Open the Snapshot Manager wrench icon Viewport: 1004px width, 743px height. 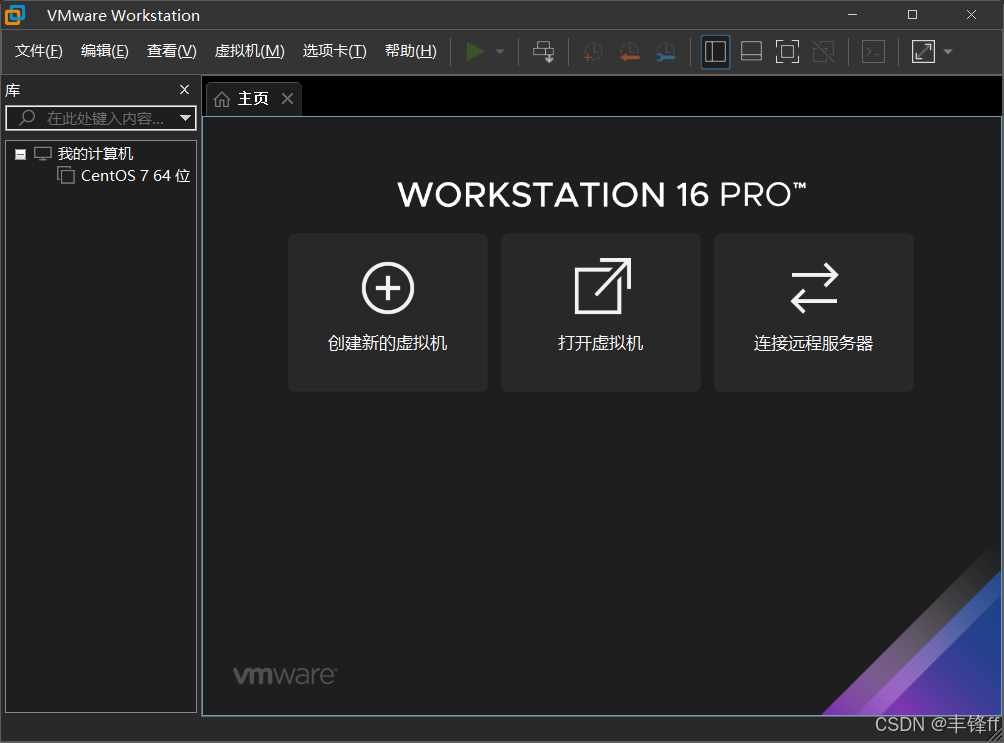(x=666, y=52)
